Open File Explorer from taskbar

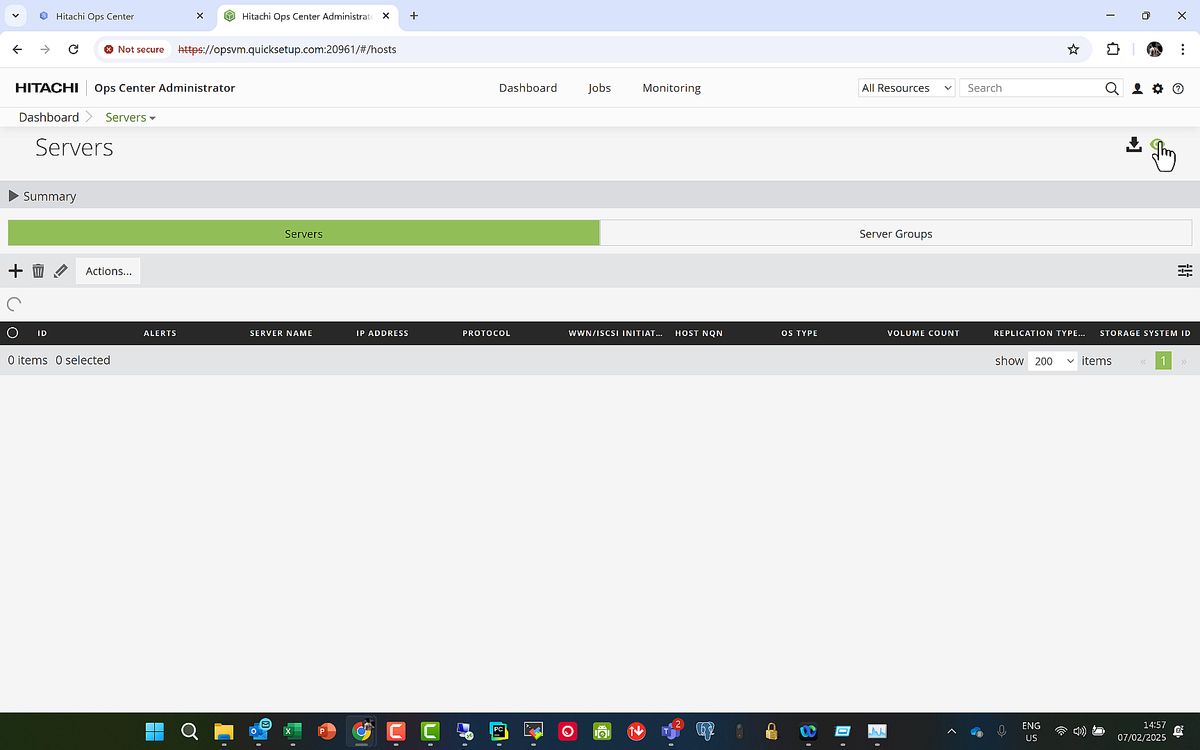click(x=222, y=731)
